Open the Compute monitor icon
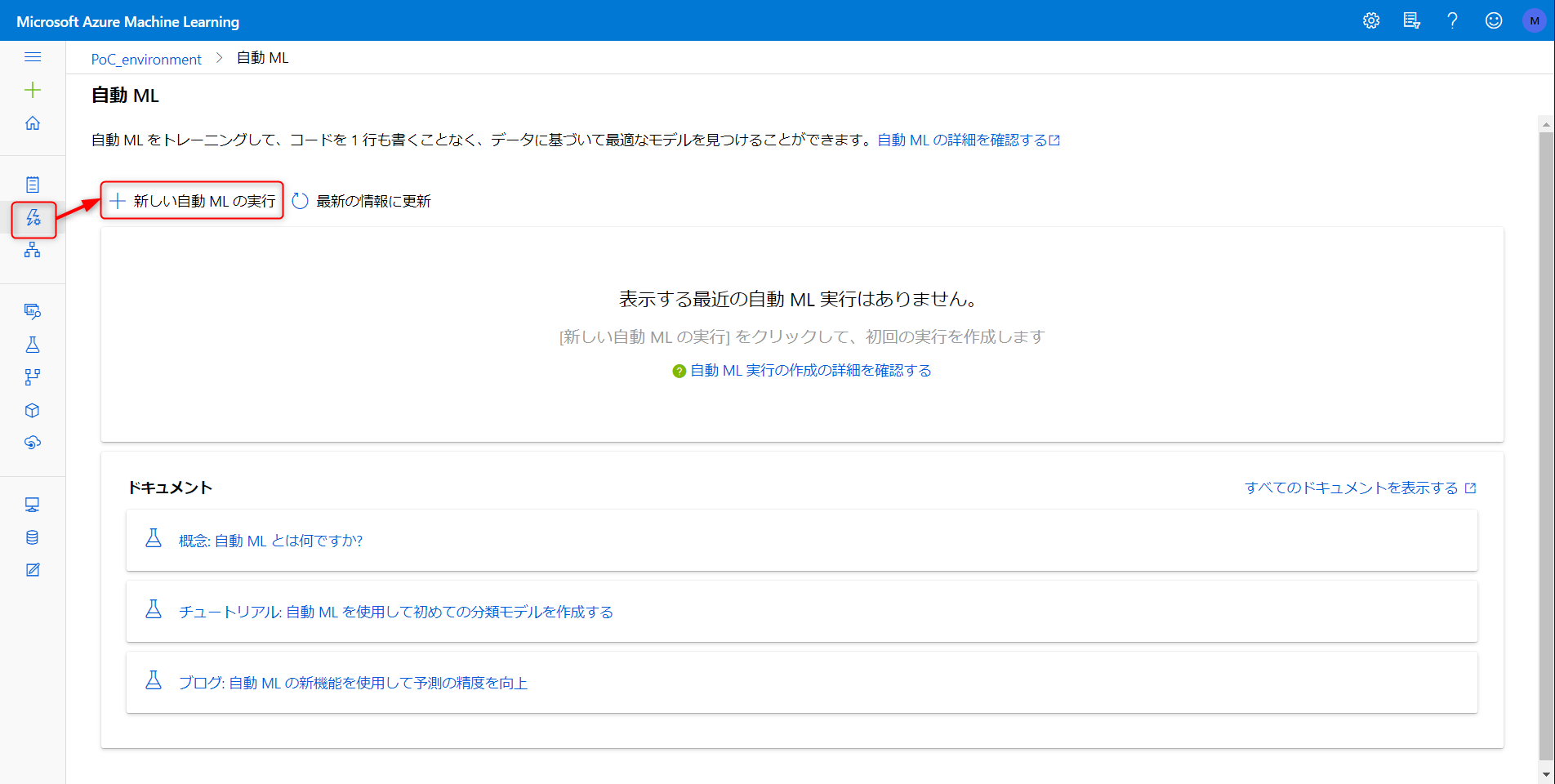This screenshot has height=784, width=1555. [33, 505]
